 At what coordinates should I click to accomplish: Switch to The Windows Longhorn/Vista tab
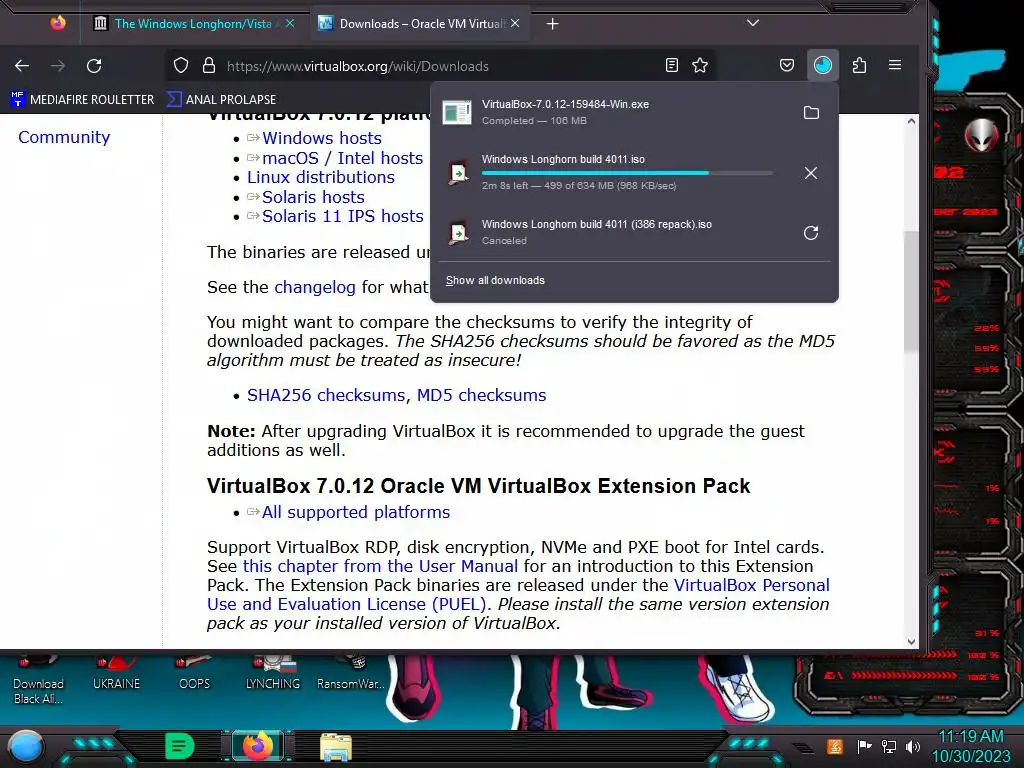[x=193, y=24]
